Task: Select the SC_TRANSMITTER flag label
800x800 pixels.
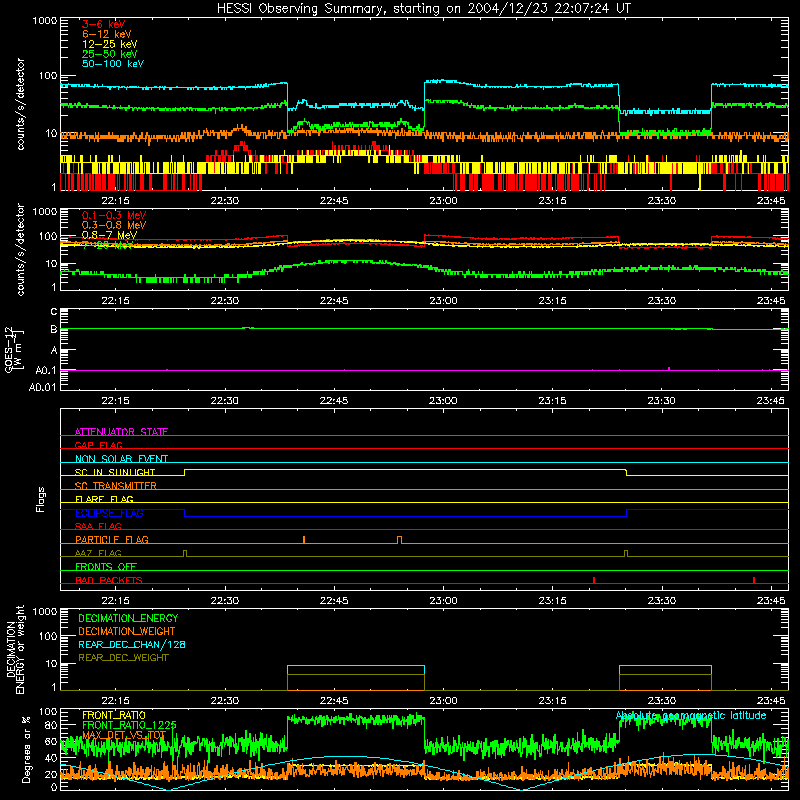Action: [115, 486]
